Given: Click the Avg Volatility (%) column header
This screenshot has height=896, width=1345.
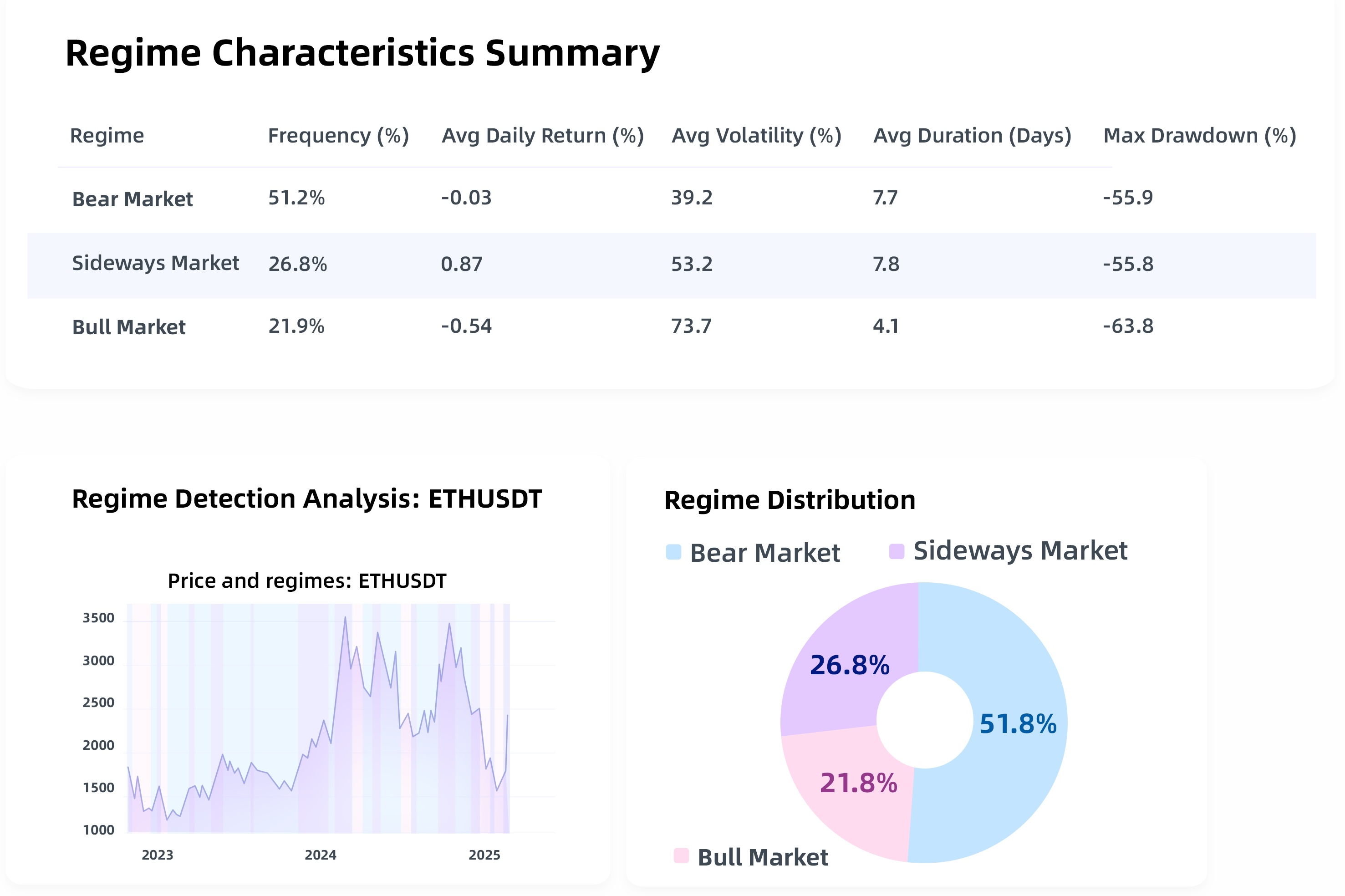Looking at the screenshot, I should click(x=756, y=136).
